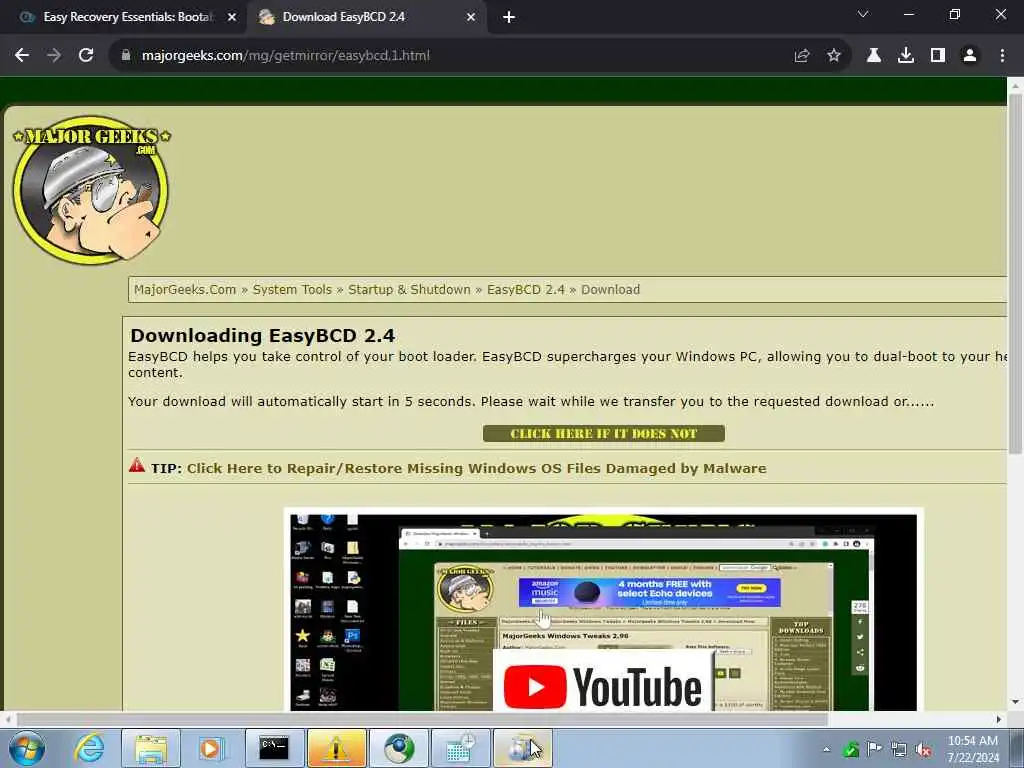Viewport: 1024px width, 768px height.
Task: Click the 'Downloading EasyBCD 2.4' heading
Action: click(263, 336)
